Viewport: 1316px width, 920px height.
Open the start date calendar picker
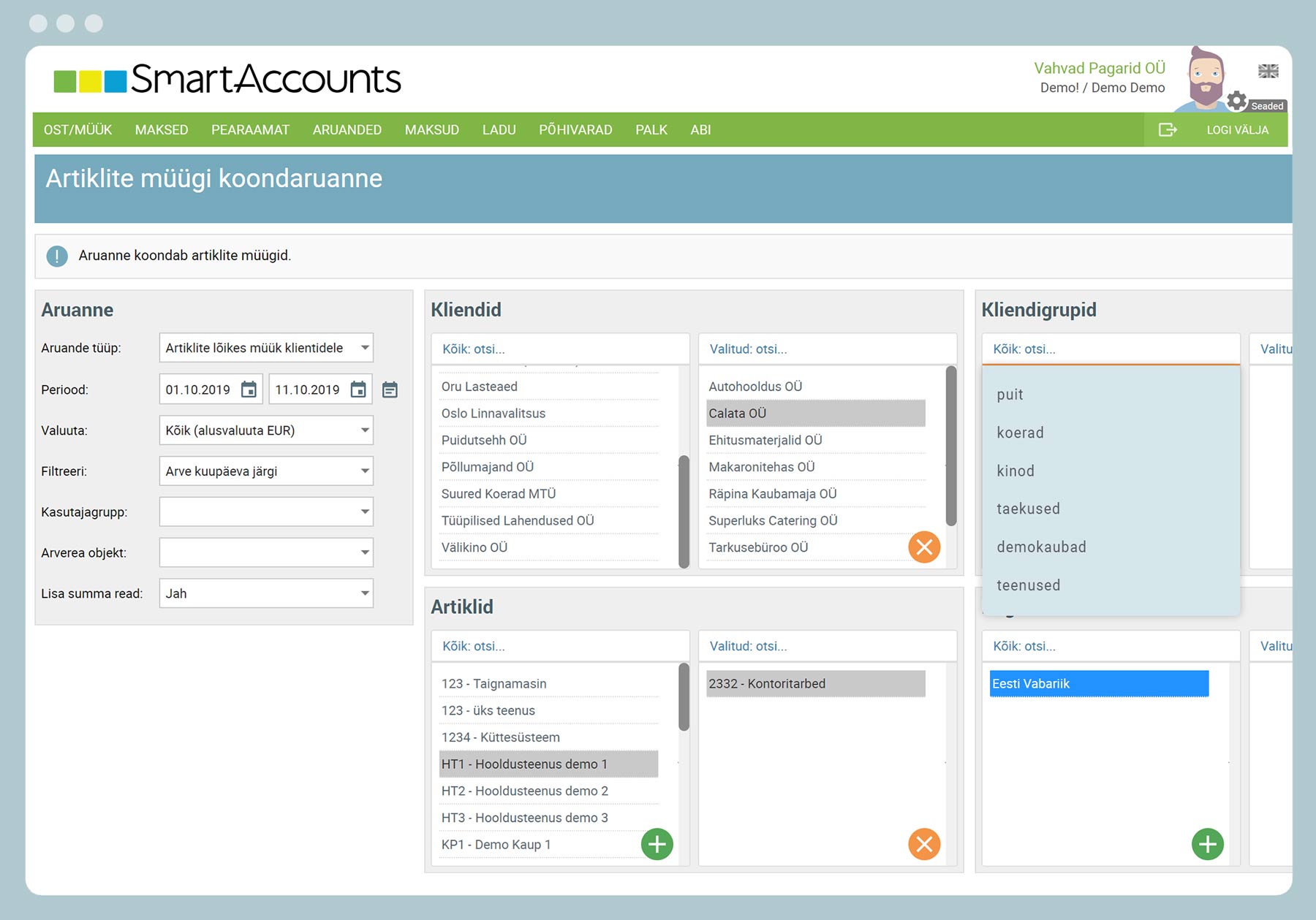click(x=249, y=389)
